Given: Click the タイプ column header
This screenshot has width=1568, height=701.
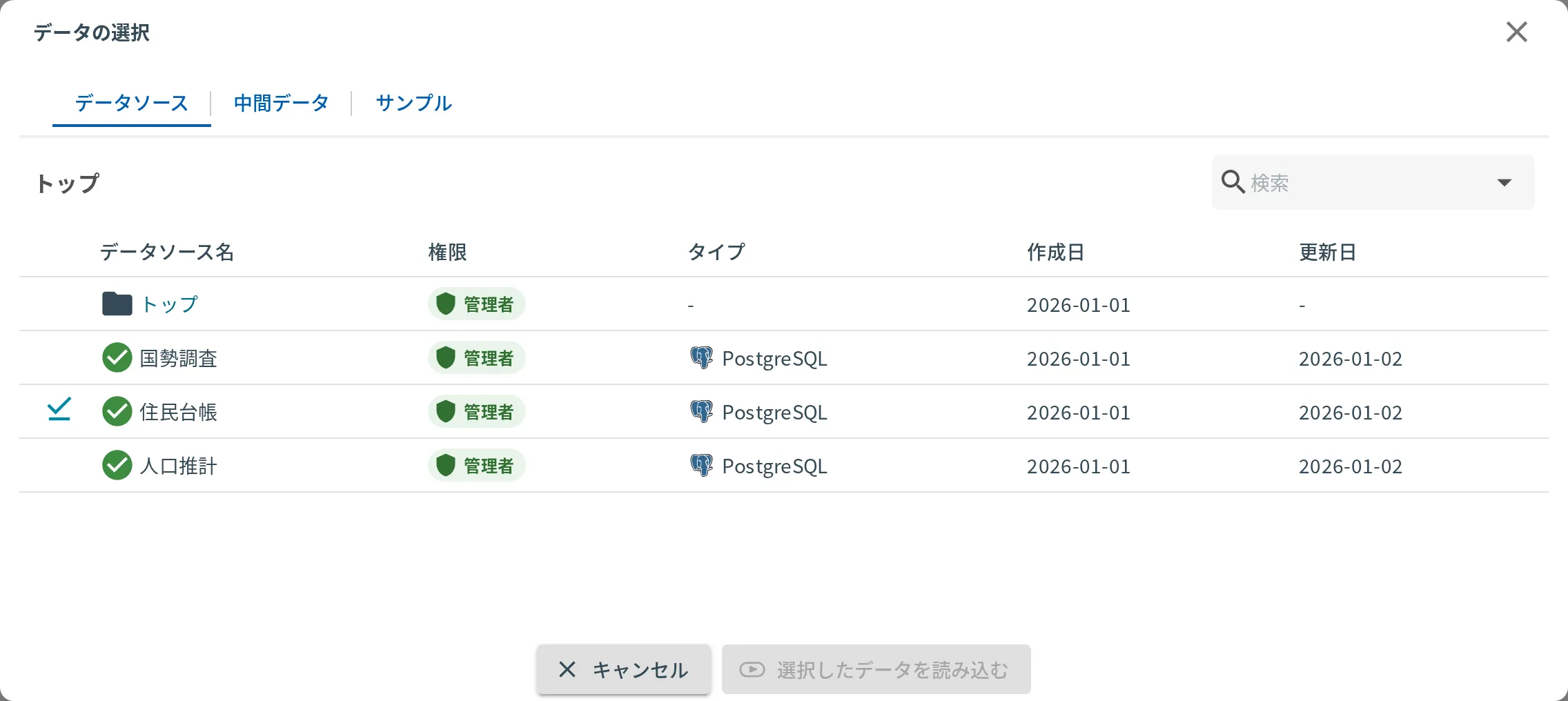Looking at the screenshot, I should tap(716, 252).
